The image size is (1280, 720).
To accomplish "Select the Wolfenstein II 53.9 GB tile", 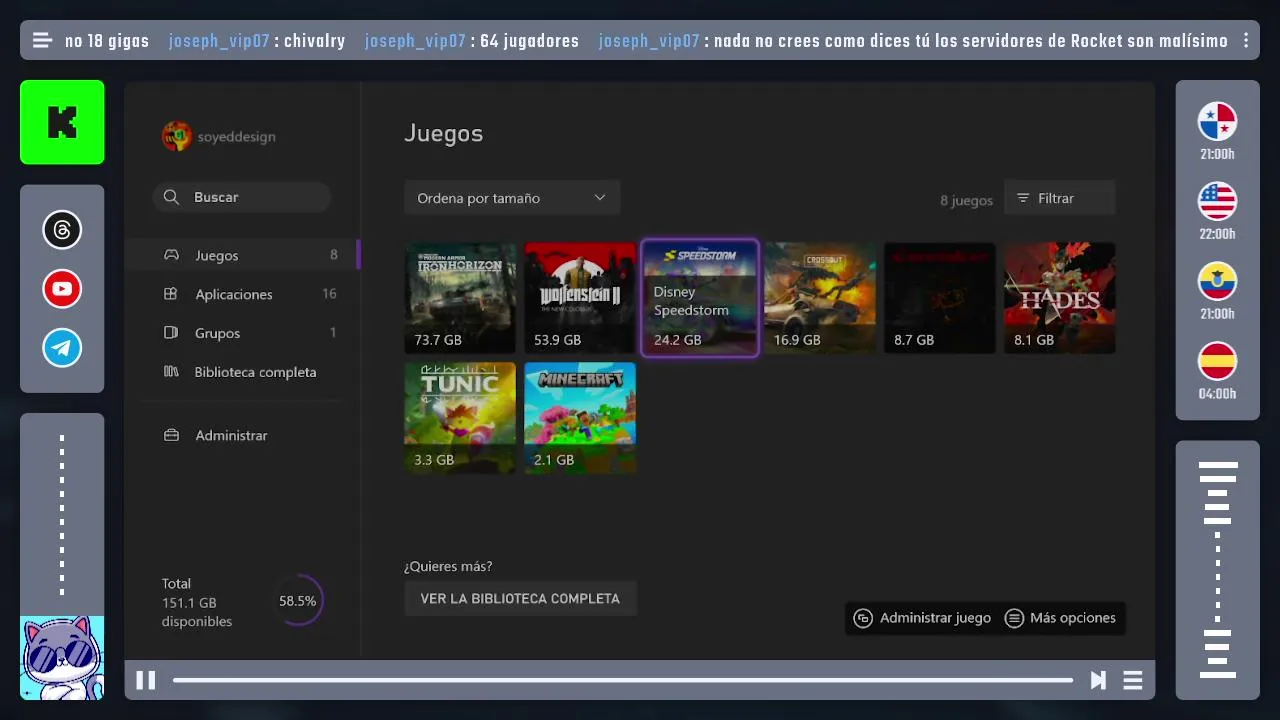I will point(580,298).
